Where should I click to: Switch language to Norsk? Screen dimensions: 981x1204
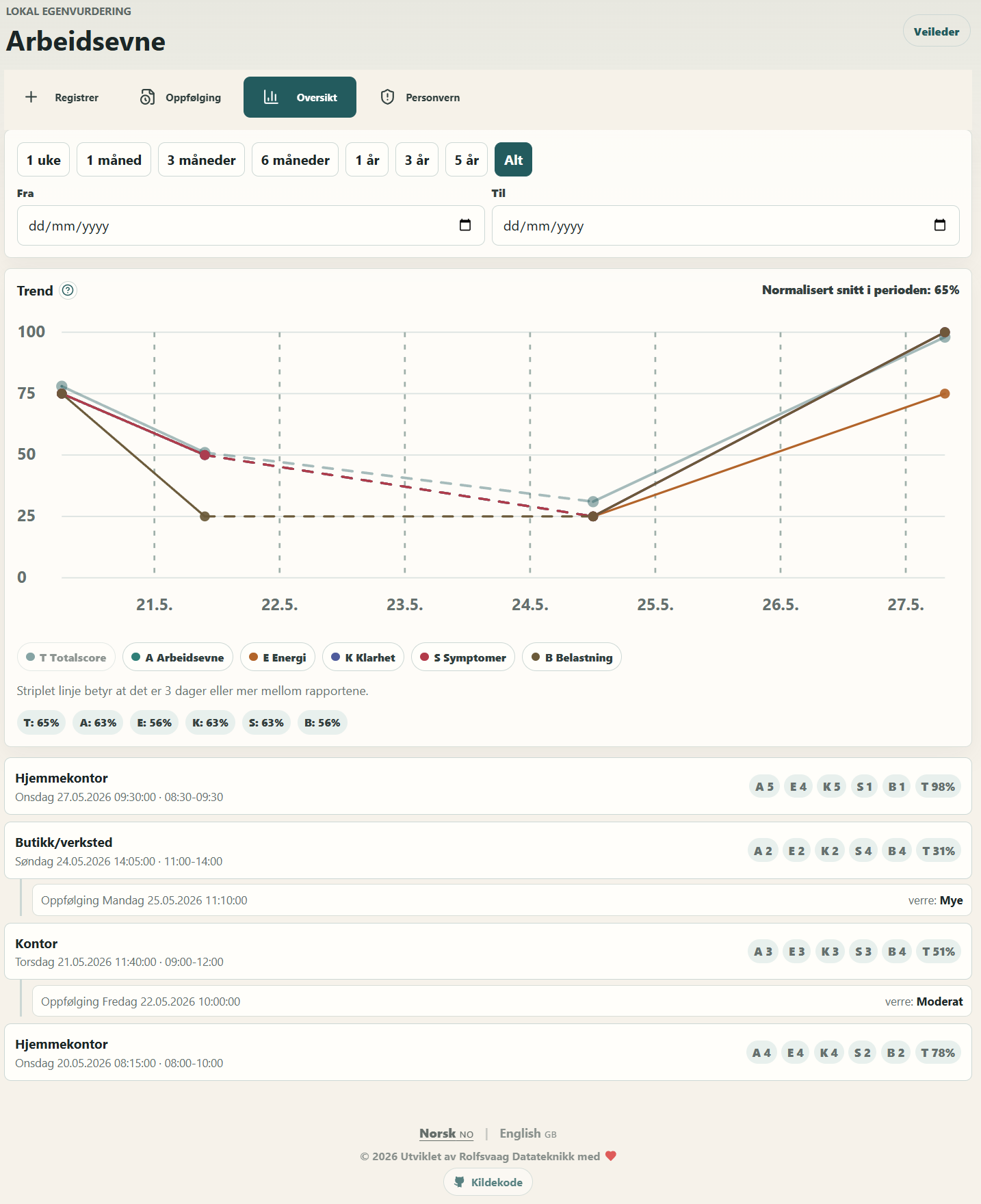point(447,1134)
